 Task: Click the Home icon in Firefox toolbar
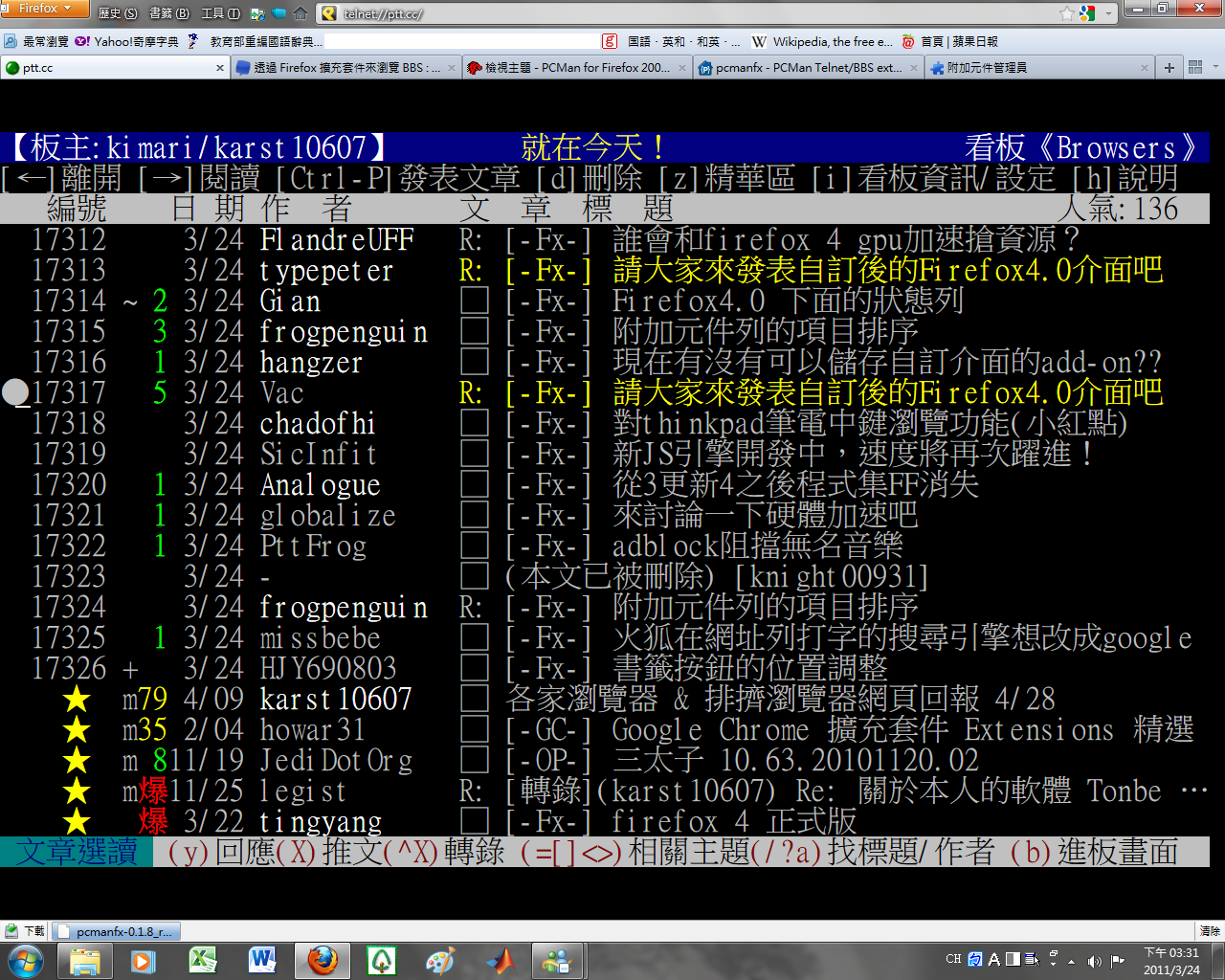pos(300,13)
